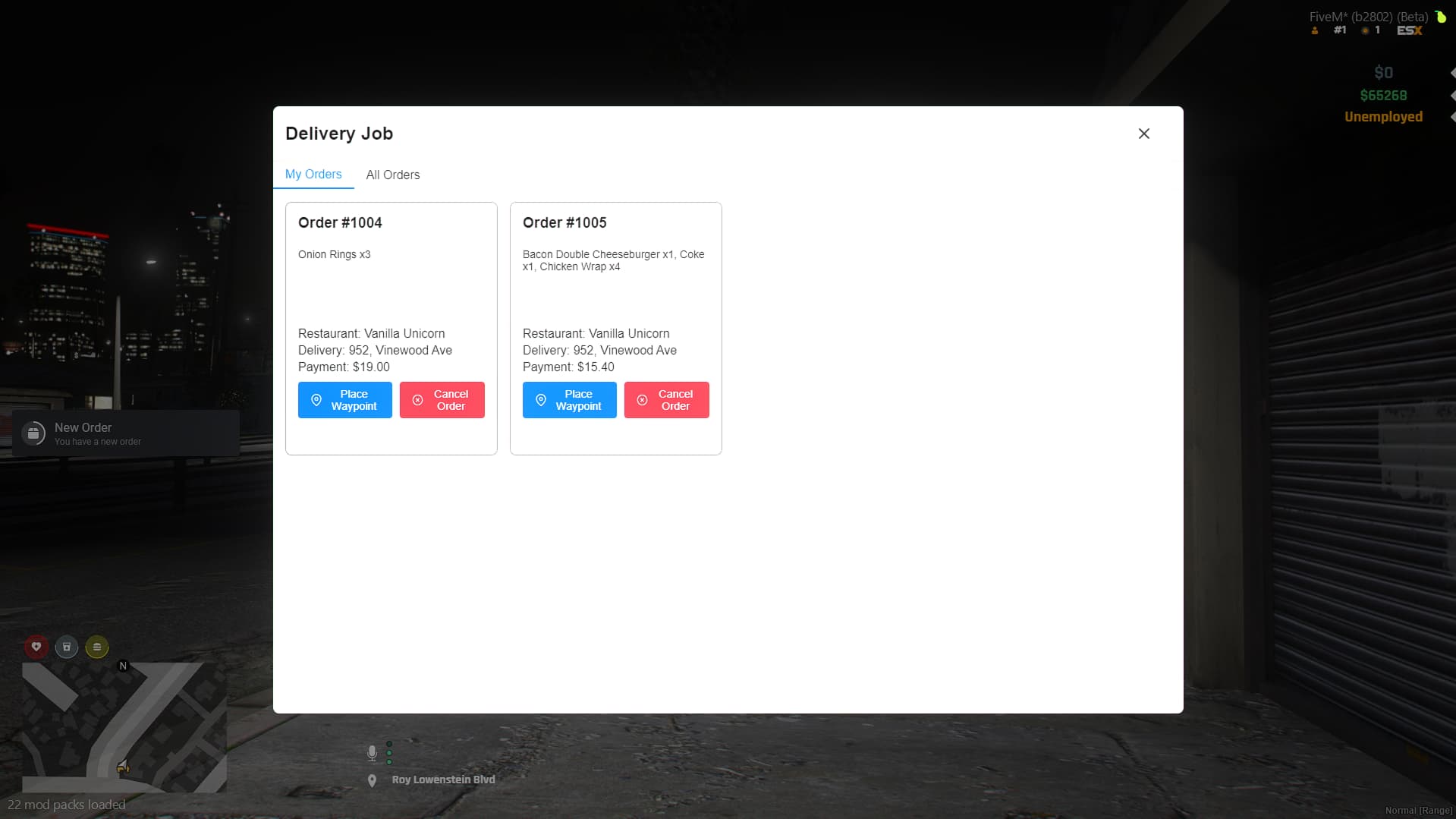Toggle the bottom green voice indicator dot
This screenshot has height=819, width=1456.
click(x=389, y=762)
